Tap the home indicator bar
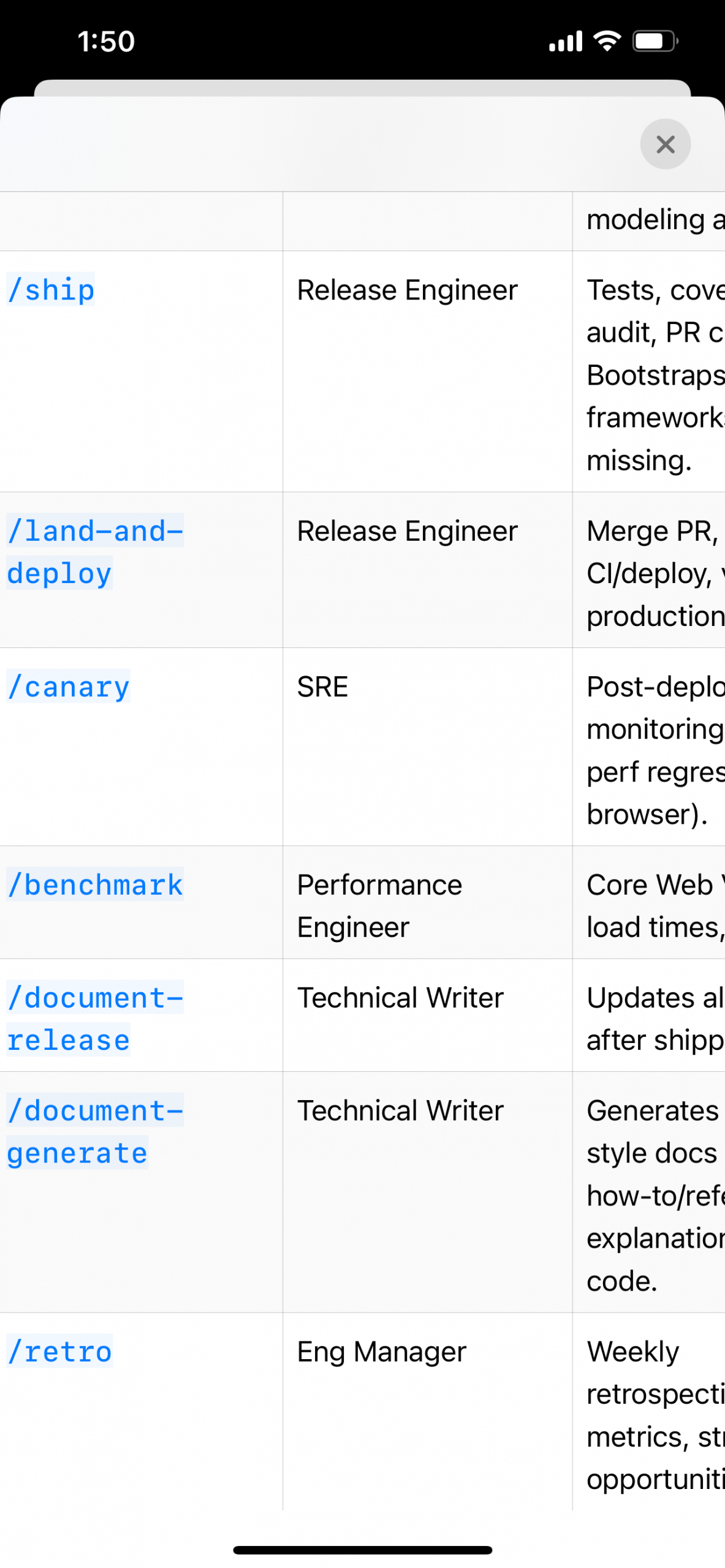Image resolution: width=725 pixels, height=1568 pixels. click(362, 1549)
